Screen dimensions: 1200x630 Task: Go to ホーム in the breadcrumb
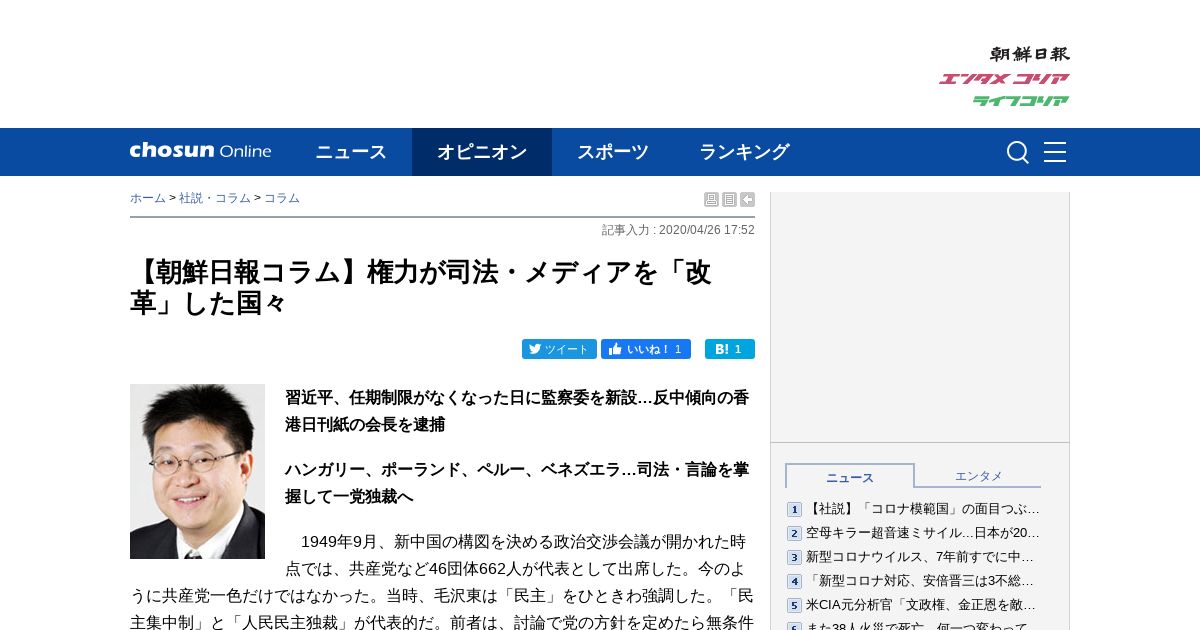click(148, 198)
